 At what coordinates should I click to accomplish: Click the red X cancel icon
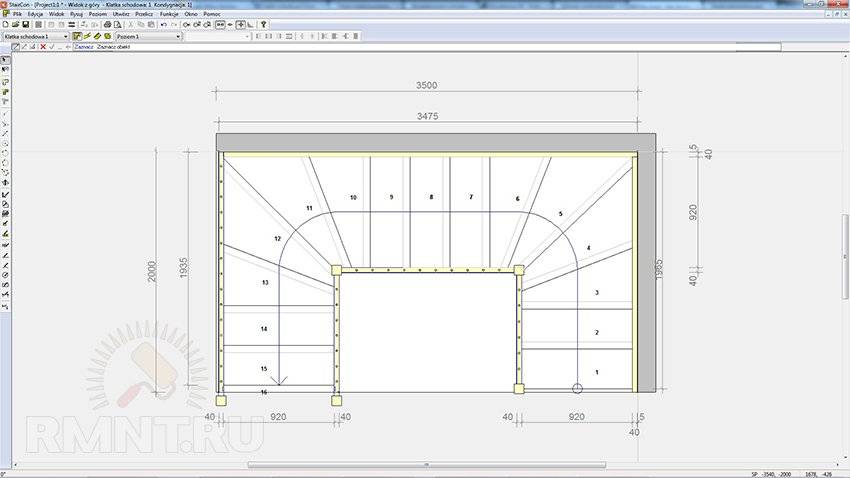pos(42,46)
